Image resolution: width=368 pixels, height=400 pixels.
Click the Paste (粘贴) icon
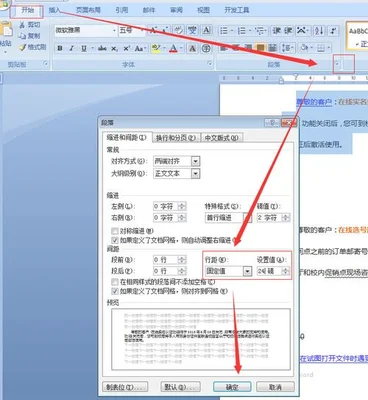(x=6, y=30)
